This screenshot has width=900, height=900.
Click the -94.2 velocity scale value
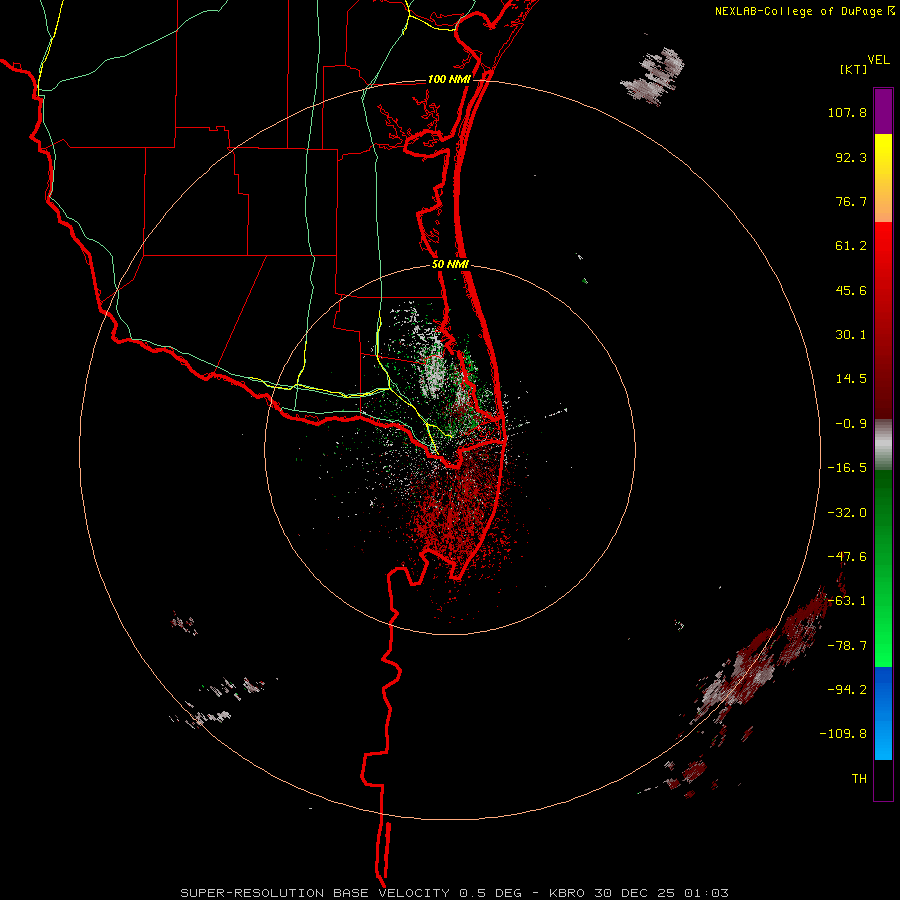(847, 689)
